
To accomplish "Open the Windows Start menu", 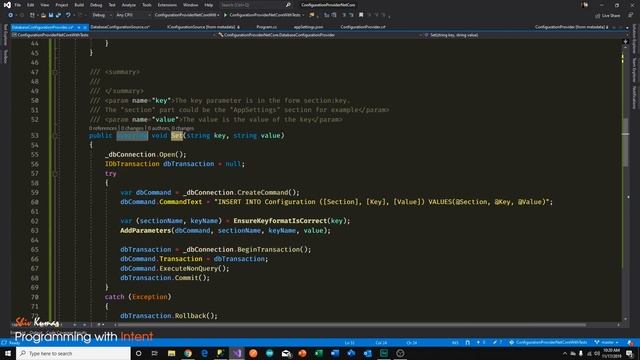I will (8, 353).
